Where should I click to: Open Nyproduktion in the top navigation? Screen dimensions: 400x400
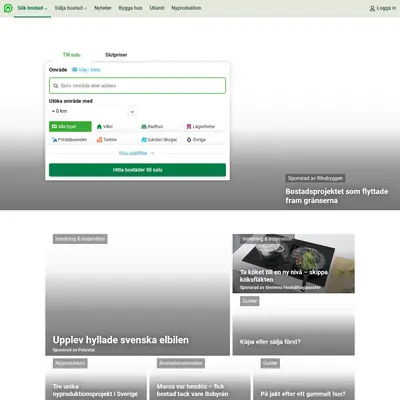[x=186, y=8]
